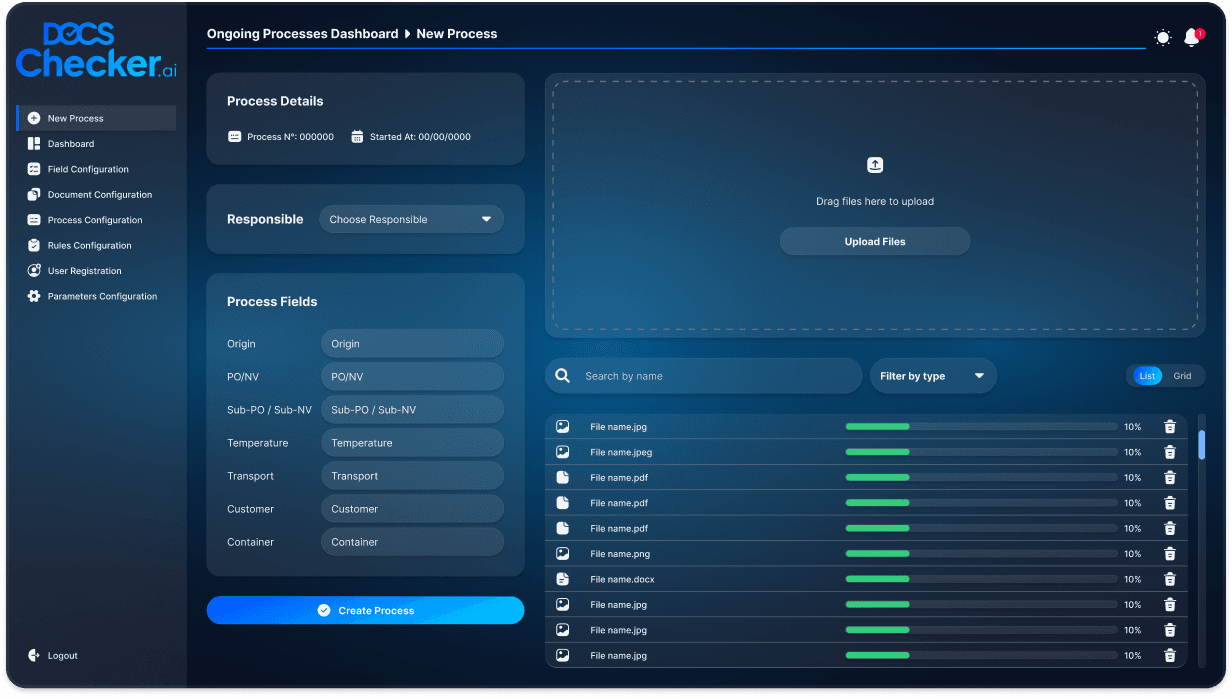Click the upload arrow icon in drop zone

[875, 165]
